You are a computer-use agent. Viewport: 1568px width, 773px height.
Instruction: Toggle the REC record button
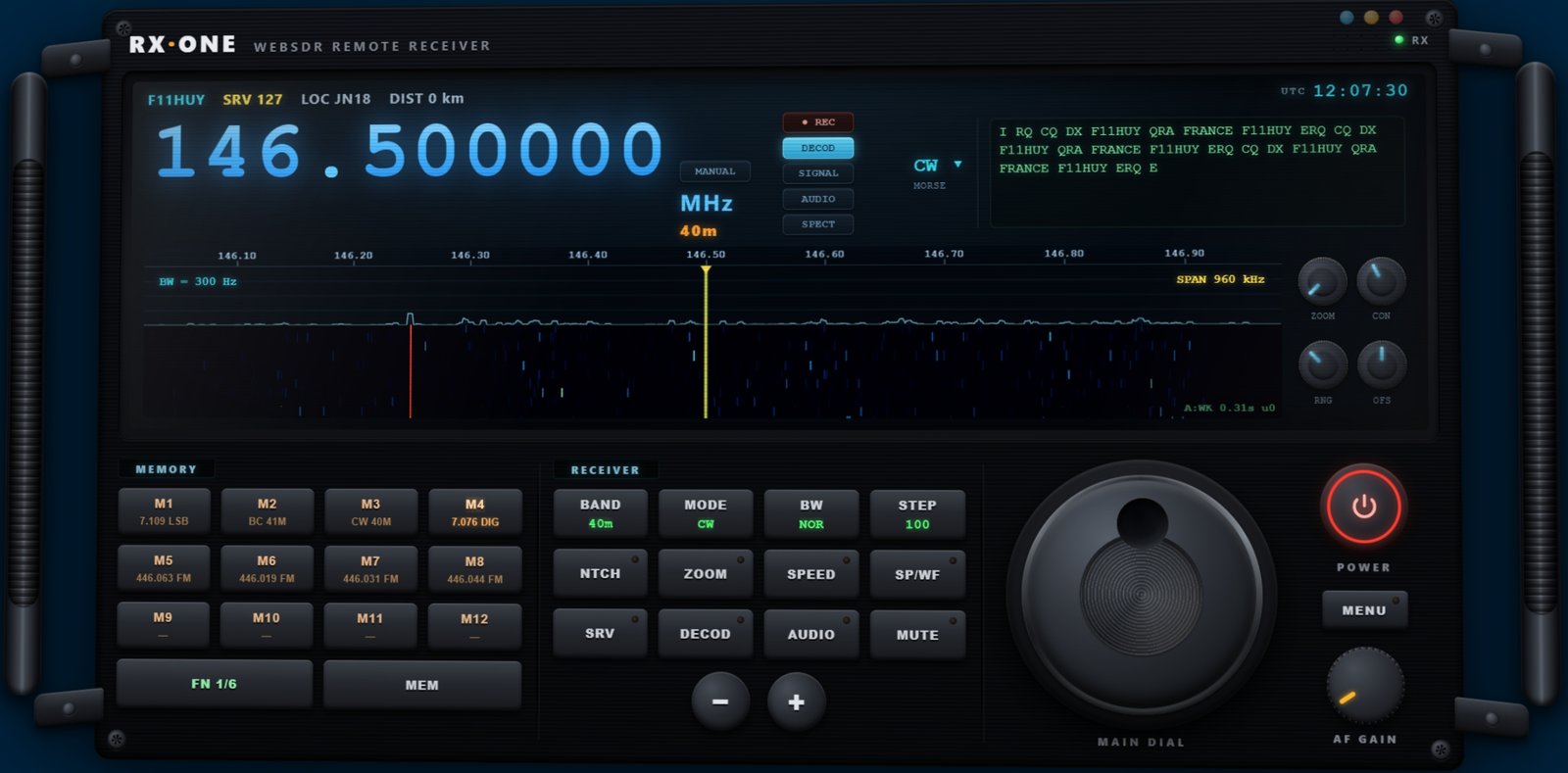(x=818, y=122)
